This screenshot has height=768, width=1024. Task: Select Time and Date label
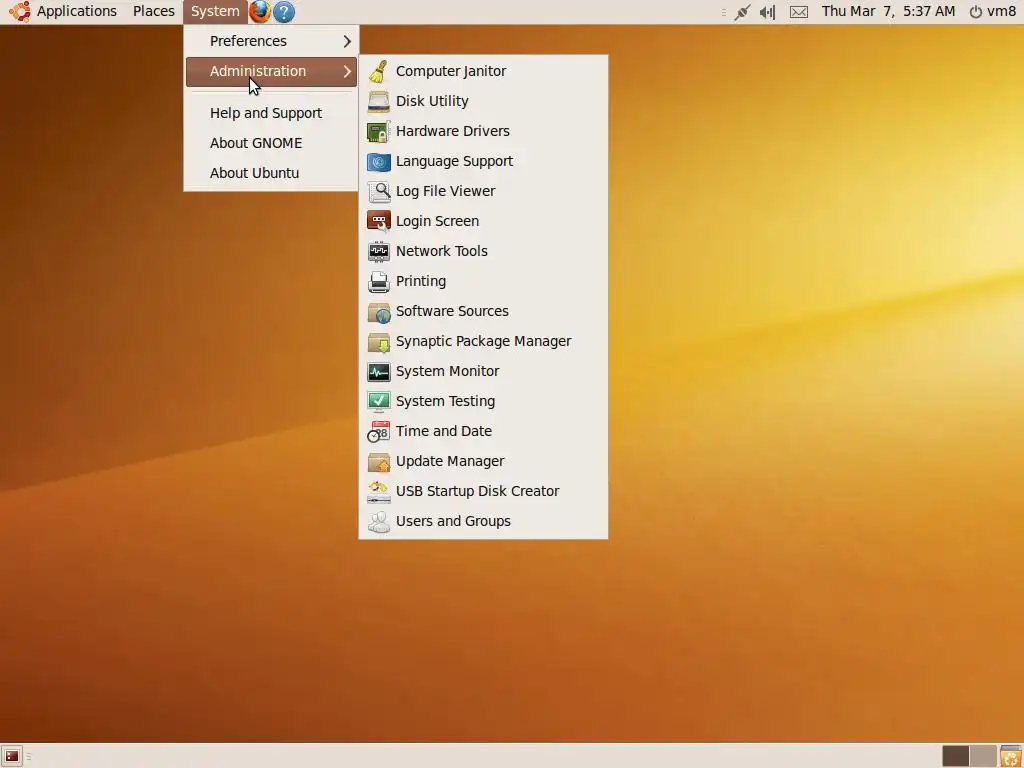pos(443,432)
